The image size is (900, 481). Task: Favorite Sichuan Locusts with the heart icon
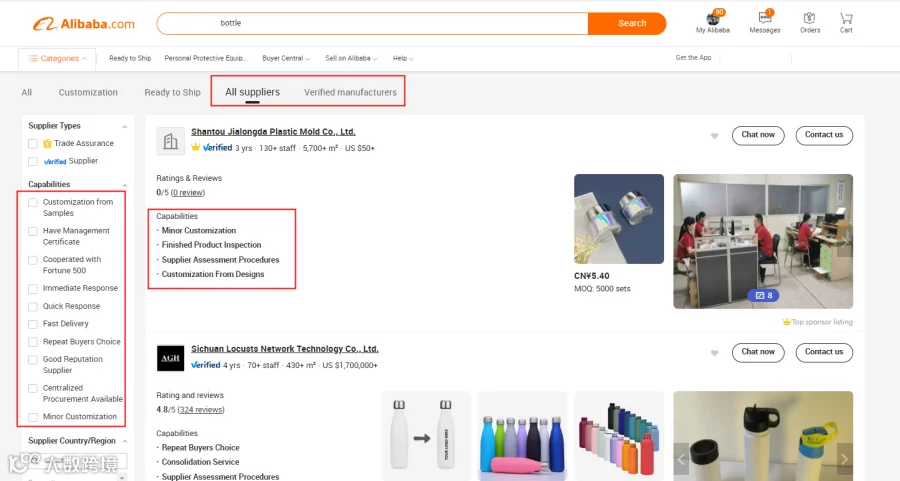coord(715,353)
